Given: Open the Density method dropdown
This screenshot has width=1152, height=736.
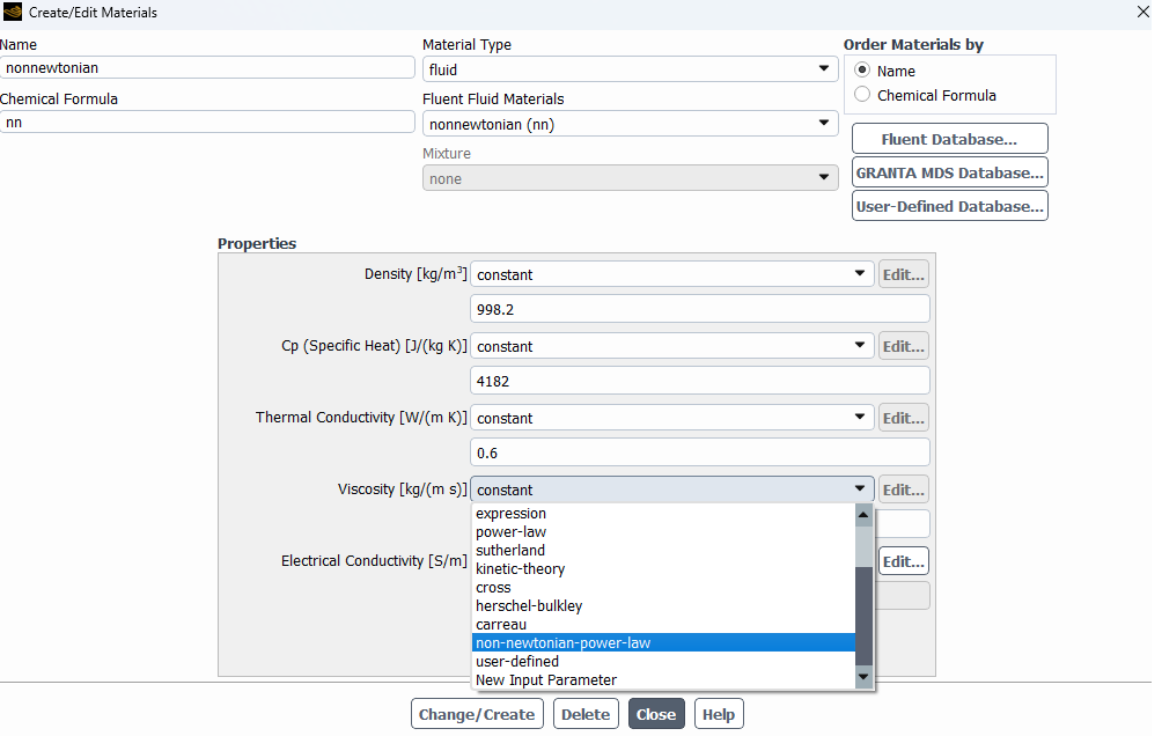Looking at the screenshot, I should point(671,274).
